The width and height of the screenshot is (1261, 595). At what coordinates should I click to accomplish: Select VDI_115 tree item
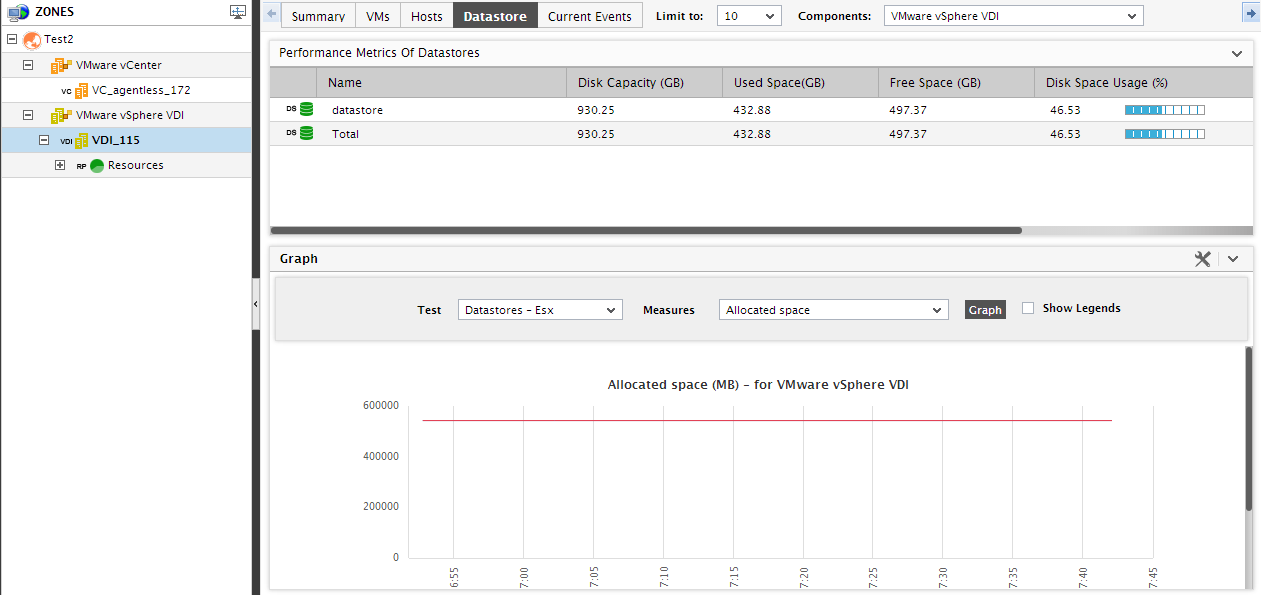click(x=116, y=140)
